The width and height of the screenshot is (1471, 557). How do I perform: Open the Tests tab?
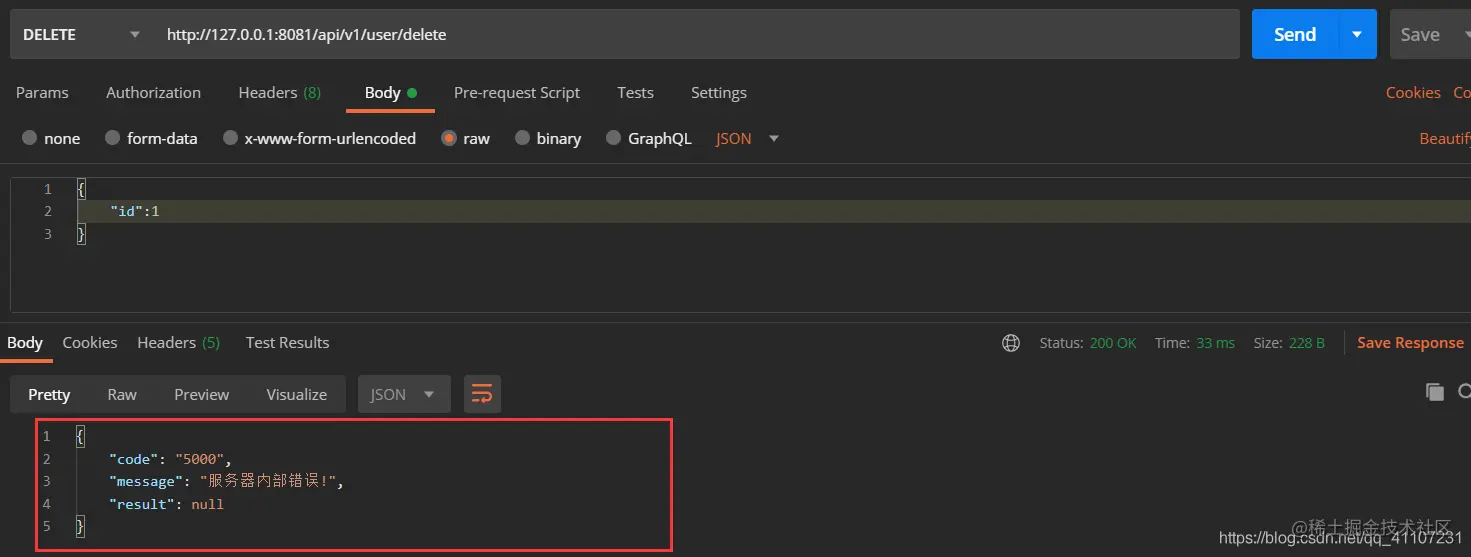[635, 92]
